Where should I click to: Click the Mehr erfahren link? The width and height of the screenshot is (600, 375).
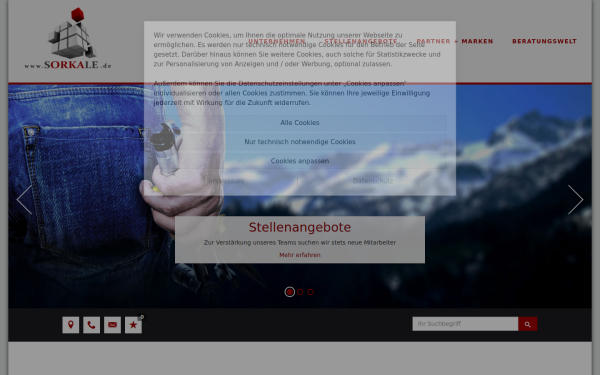point(300,255)
